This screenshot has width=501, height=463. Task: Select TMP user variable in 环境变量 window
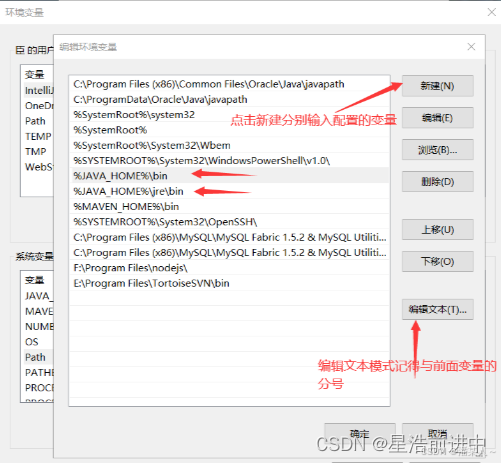[38, 152]
